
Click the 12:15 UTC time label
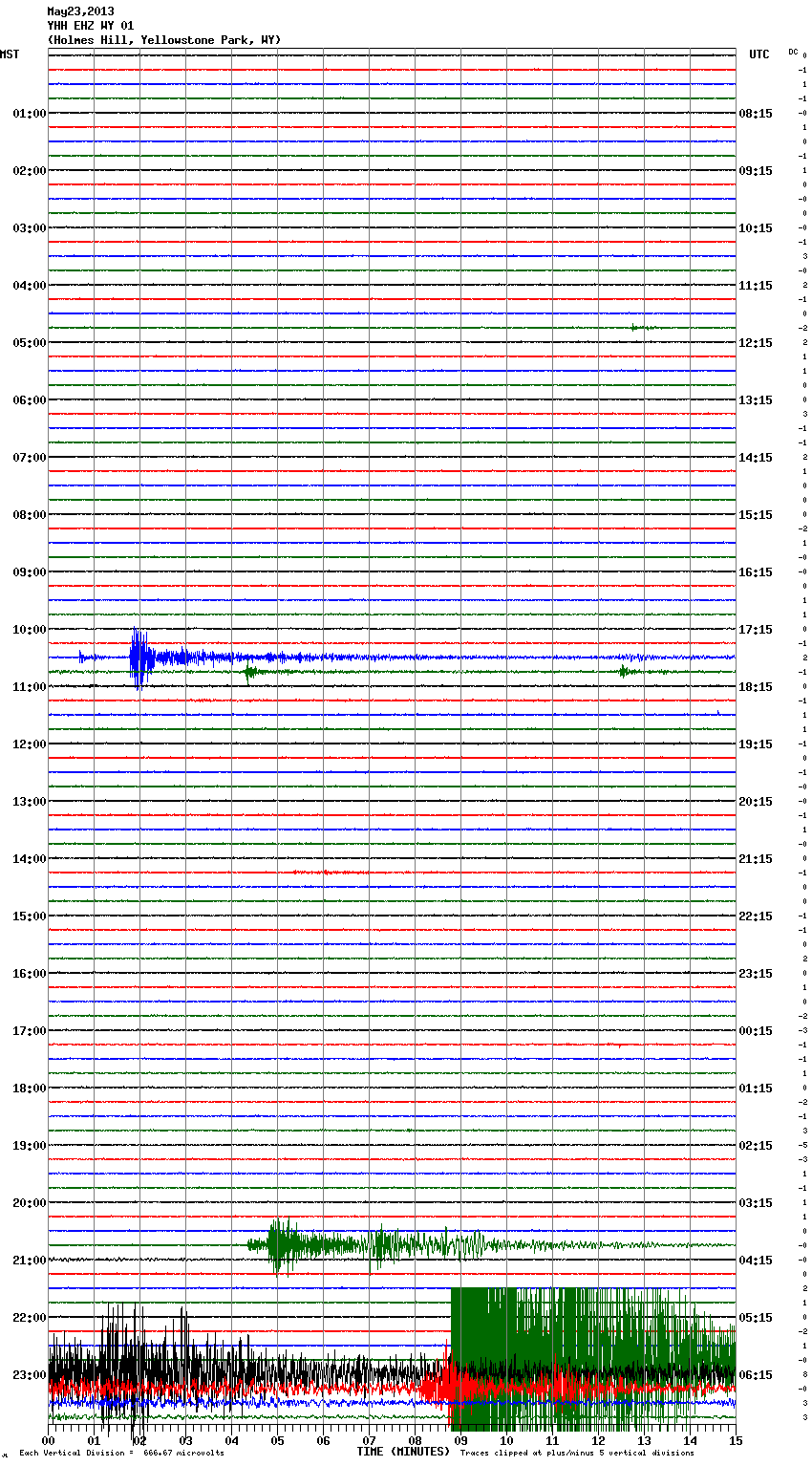[x=756, y=343]
